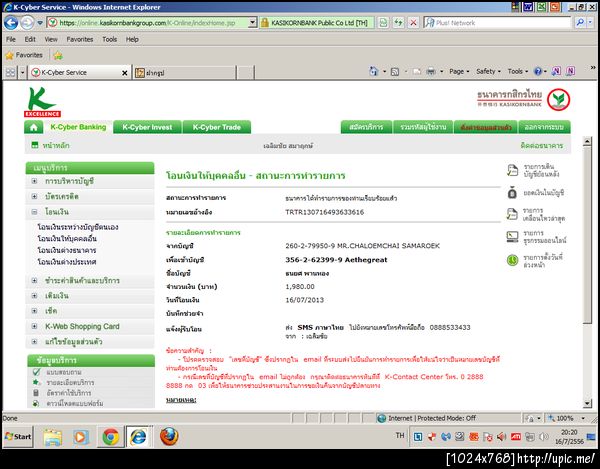Click the ติดต่อธนาคาร link

click(541, 146)
